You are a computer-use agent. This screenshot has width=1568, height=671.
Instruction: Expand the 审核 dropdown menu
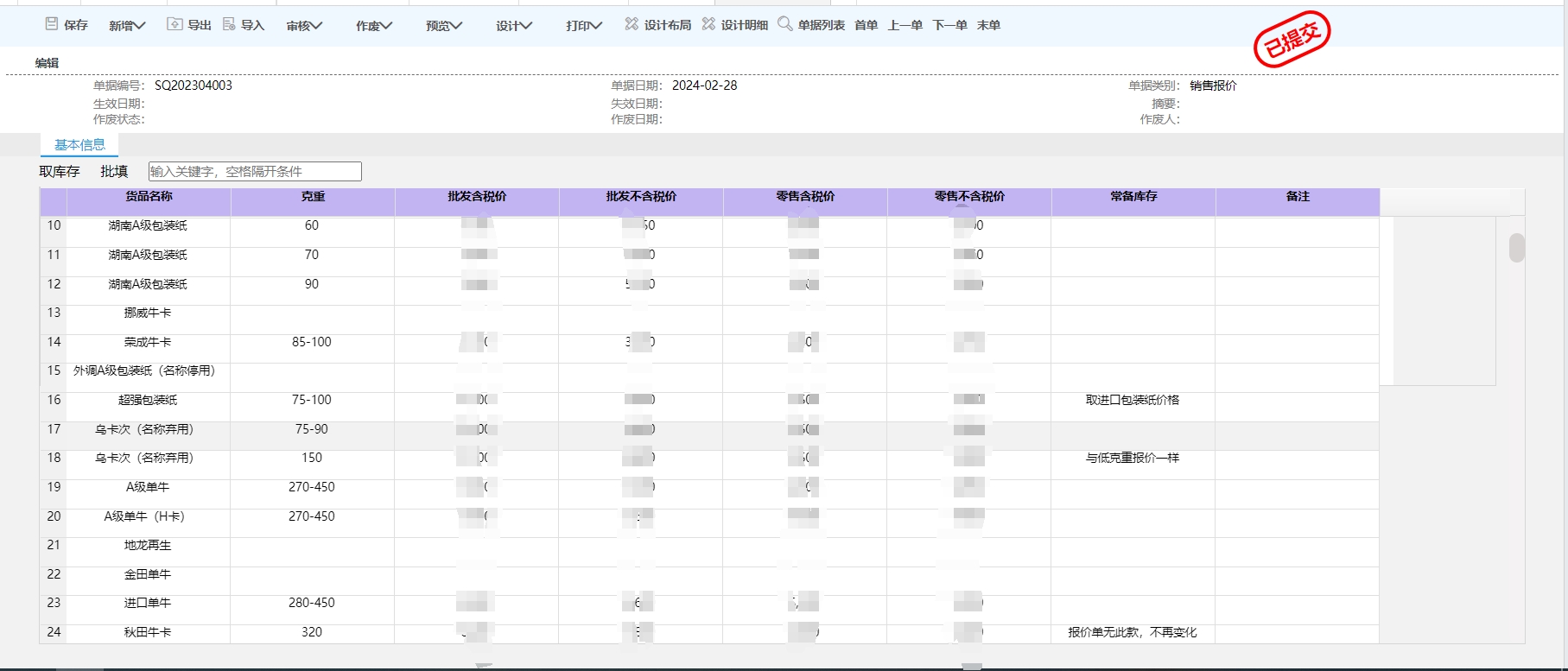click(x=304, y=26)
